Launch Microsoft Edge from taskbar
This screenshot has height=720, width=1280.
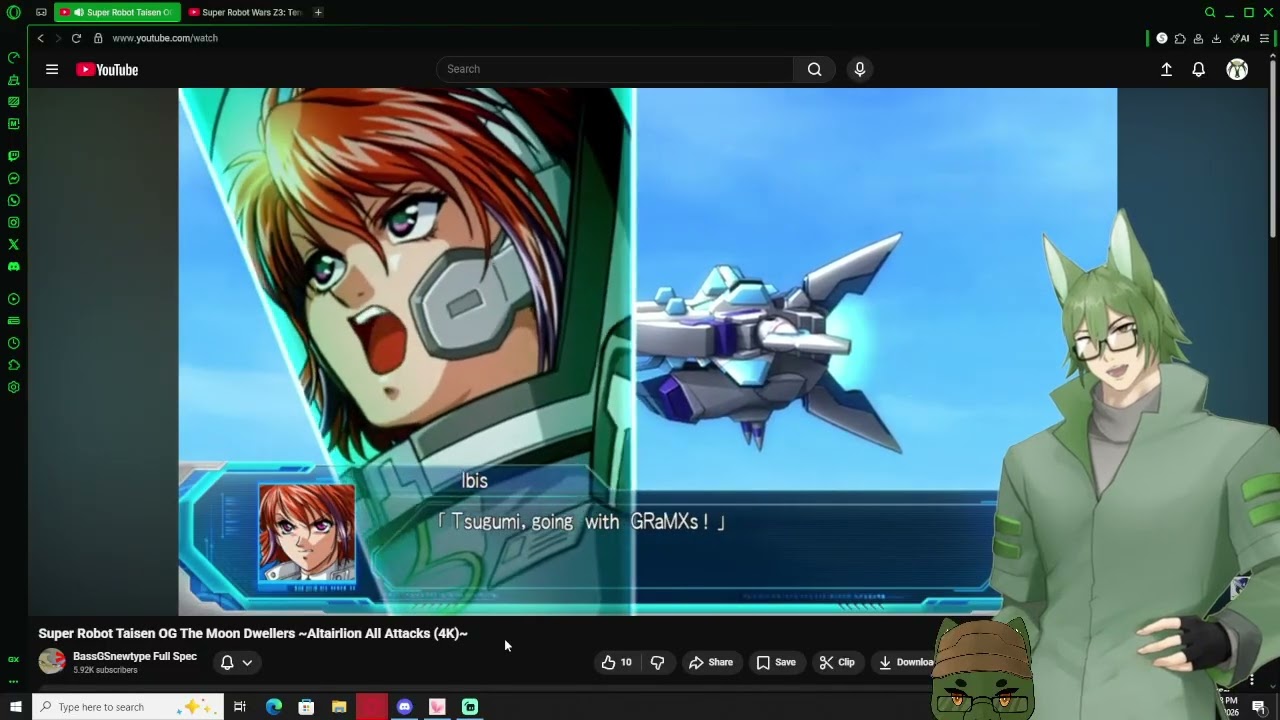coord(273,707)
